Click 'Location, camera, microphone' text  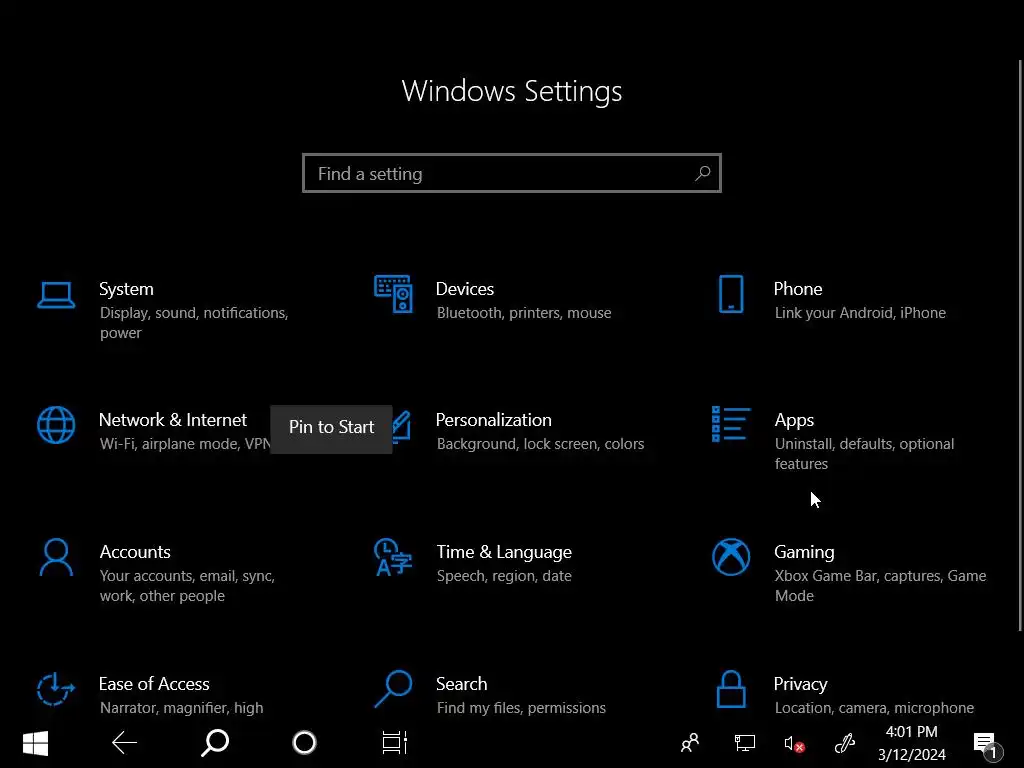point(874,708)
